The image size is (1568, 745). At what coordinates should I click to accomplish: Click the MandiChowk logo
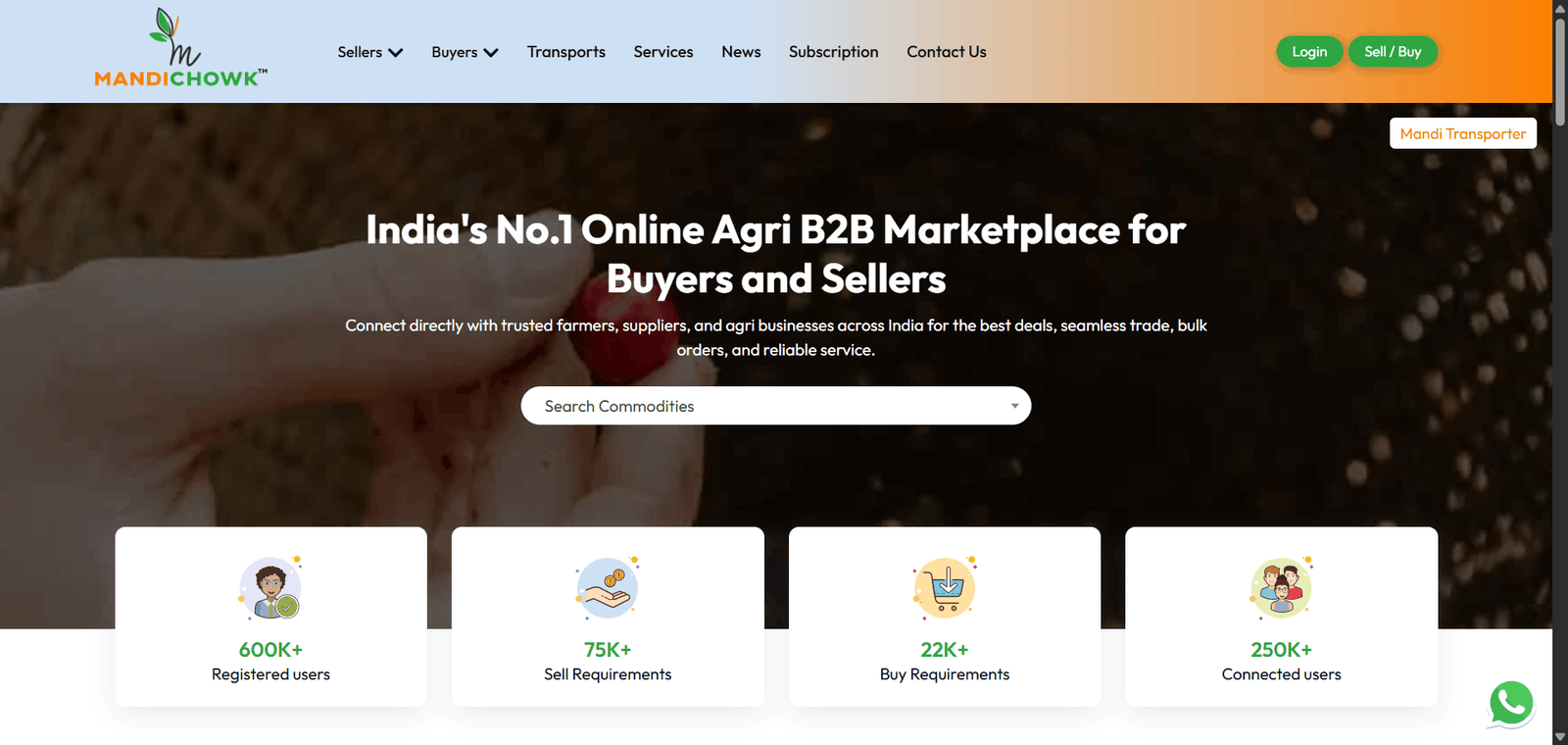181,49
